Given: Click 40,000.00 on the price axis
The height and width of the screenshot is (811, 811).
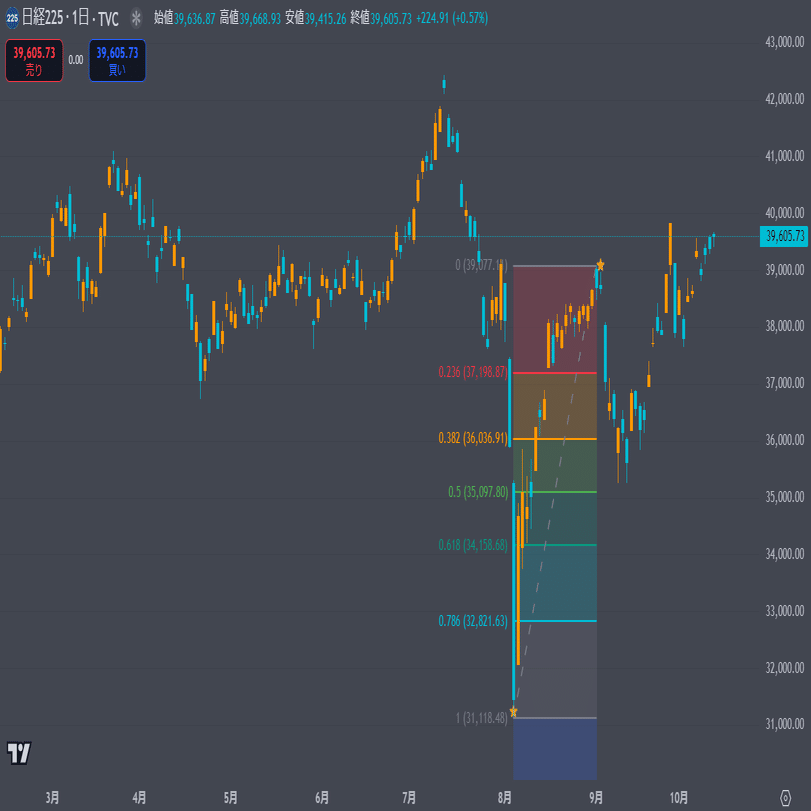Looking at the screenshot, I should (785, 213).
